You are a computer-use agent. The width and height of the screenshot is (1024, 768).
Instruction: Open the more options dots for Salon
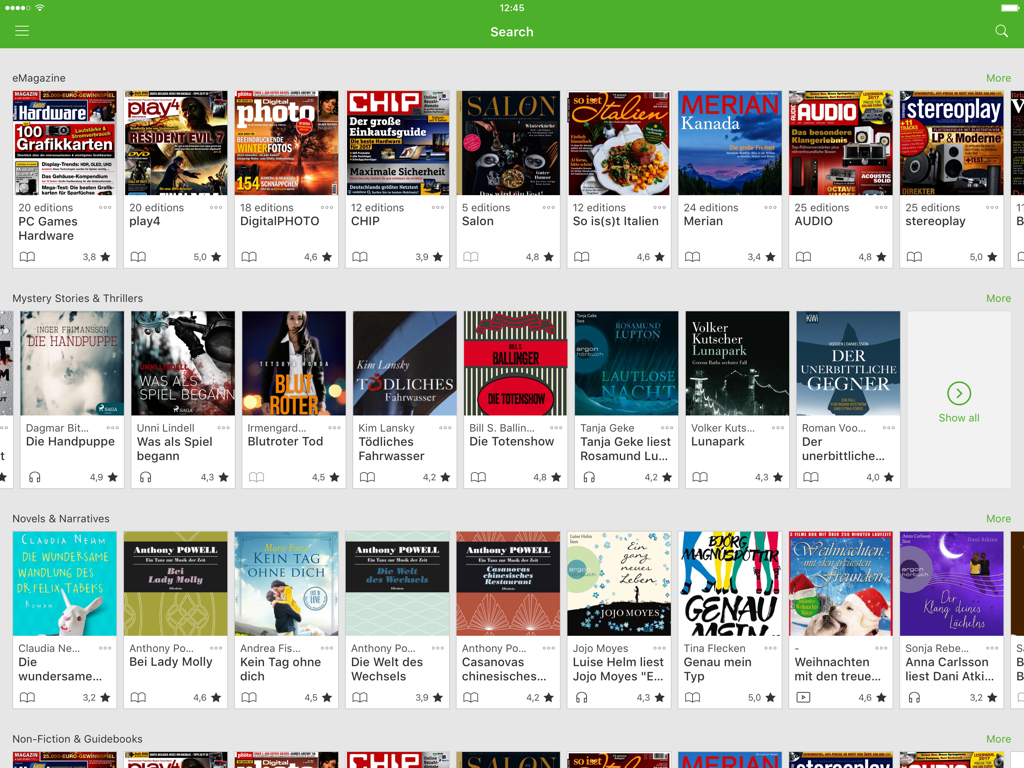[549, 207]
